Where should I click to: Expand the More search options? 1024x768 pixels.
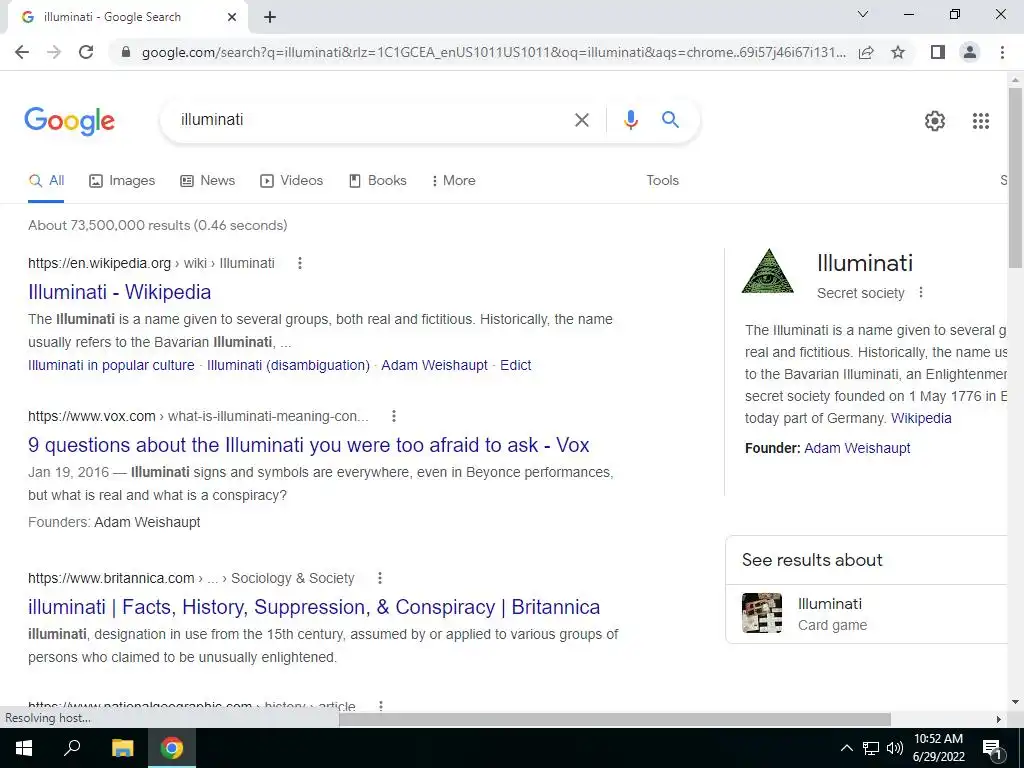453,181
